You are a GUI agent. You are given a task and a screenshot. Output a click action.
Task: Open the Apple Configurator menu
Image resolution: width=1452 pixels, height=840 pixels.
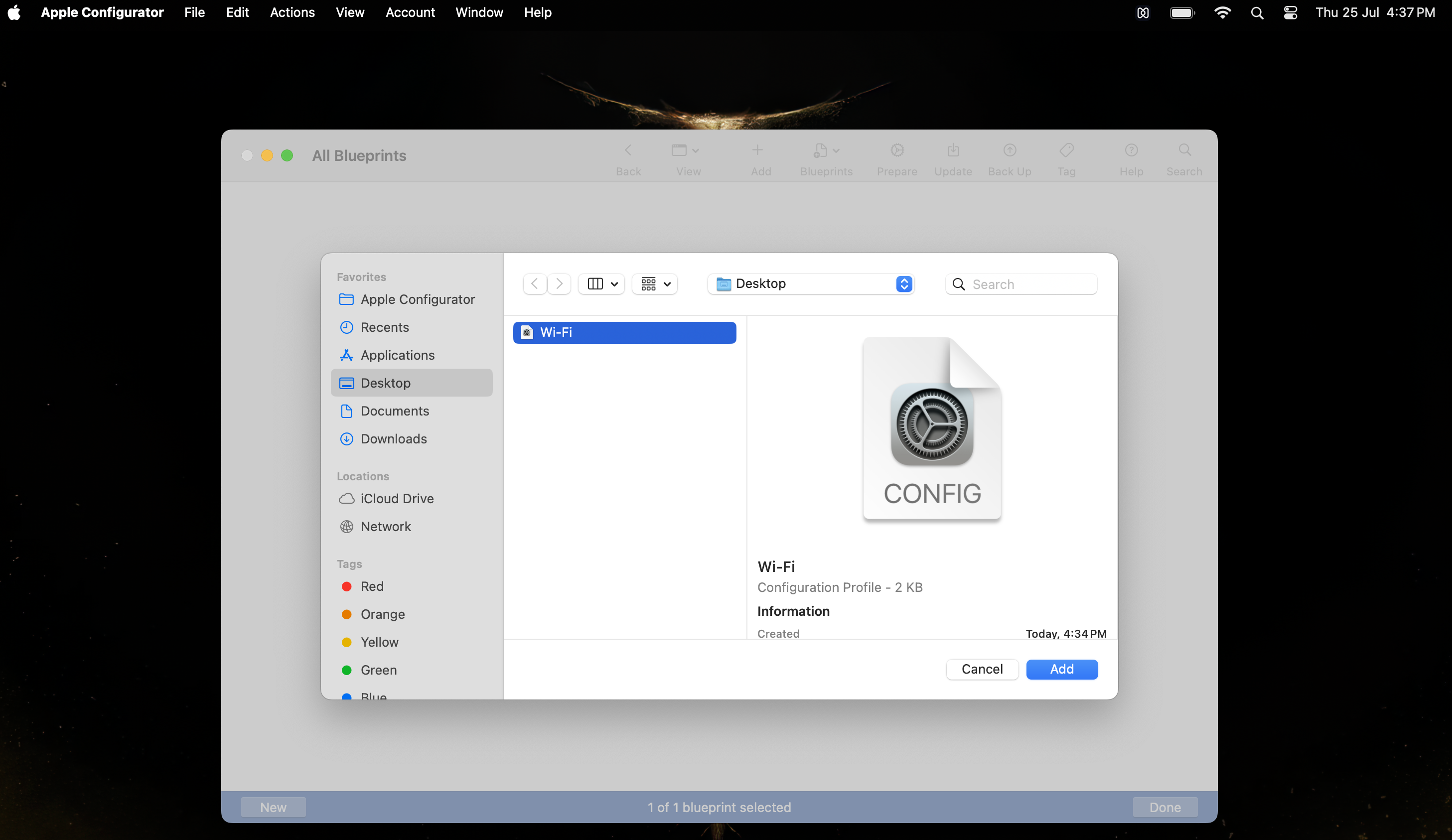102,12
